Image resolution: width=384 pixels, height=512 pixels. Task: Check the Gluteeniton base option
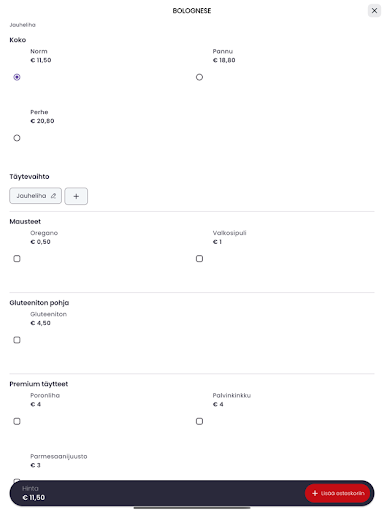pyautogui.click(x=17, y=340)
